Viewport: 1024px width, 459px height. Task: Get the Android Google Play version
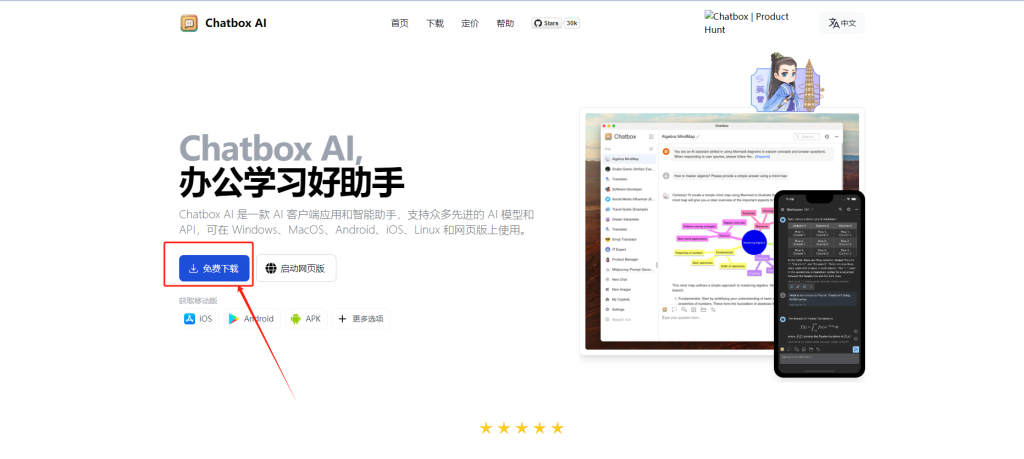point(251,319)
